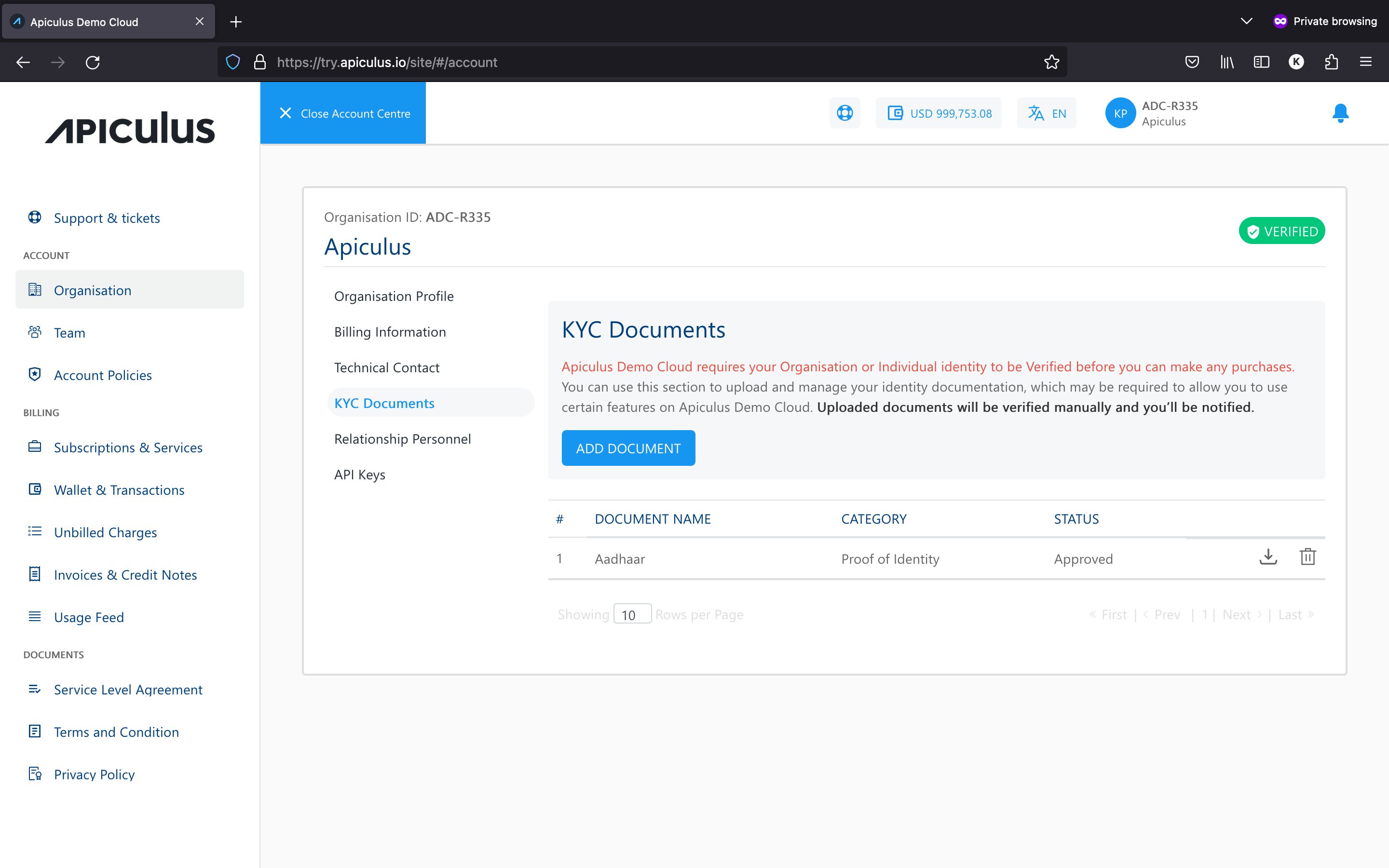Click the ADD DOCUMENT button
Screen dimensions: 1389x868
(x=628, y=447)
